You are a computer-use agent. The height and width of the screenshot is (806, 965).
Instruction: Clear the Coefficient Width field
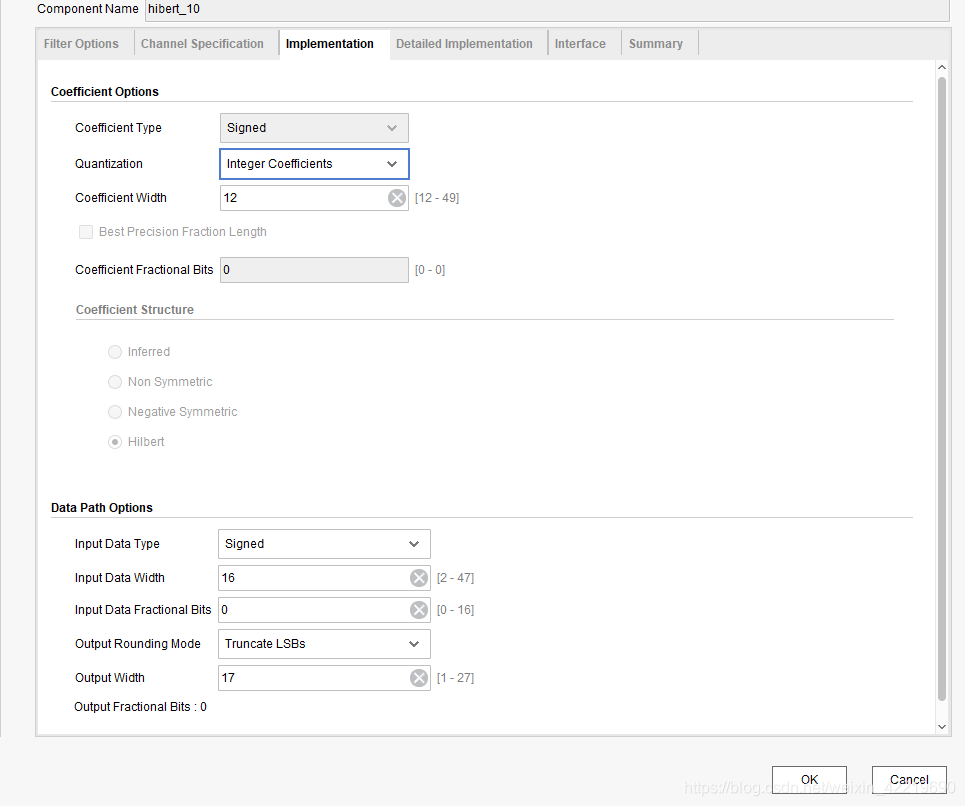pyautogui.click(x=397, y=198)
